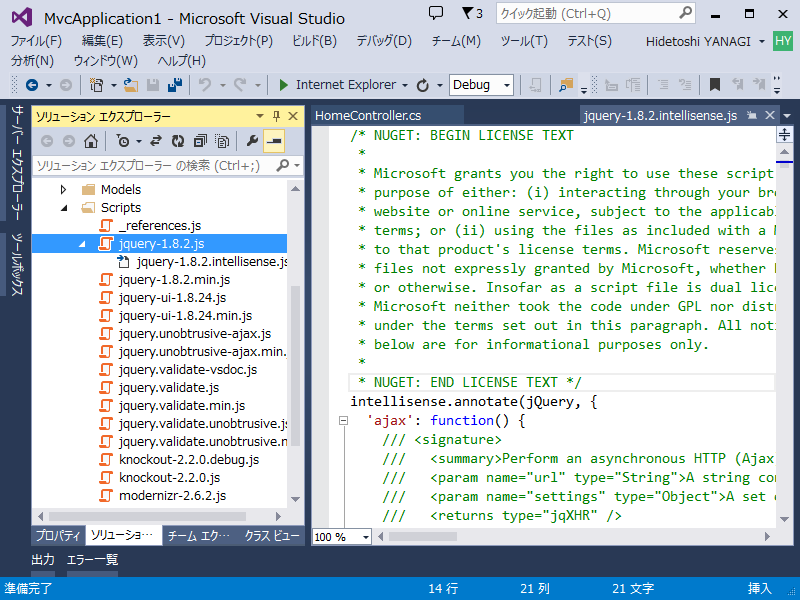Click the editor horizontal scrollbar thumb
Image resolution: width=800 pixels, height=600 pixels.
[423, 537]
